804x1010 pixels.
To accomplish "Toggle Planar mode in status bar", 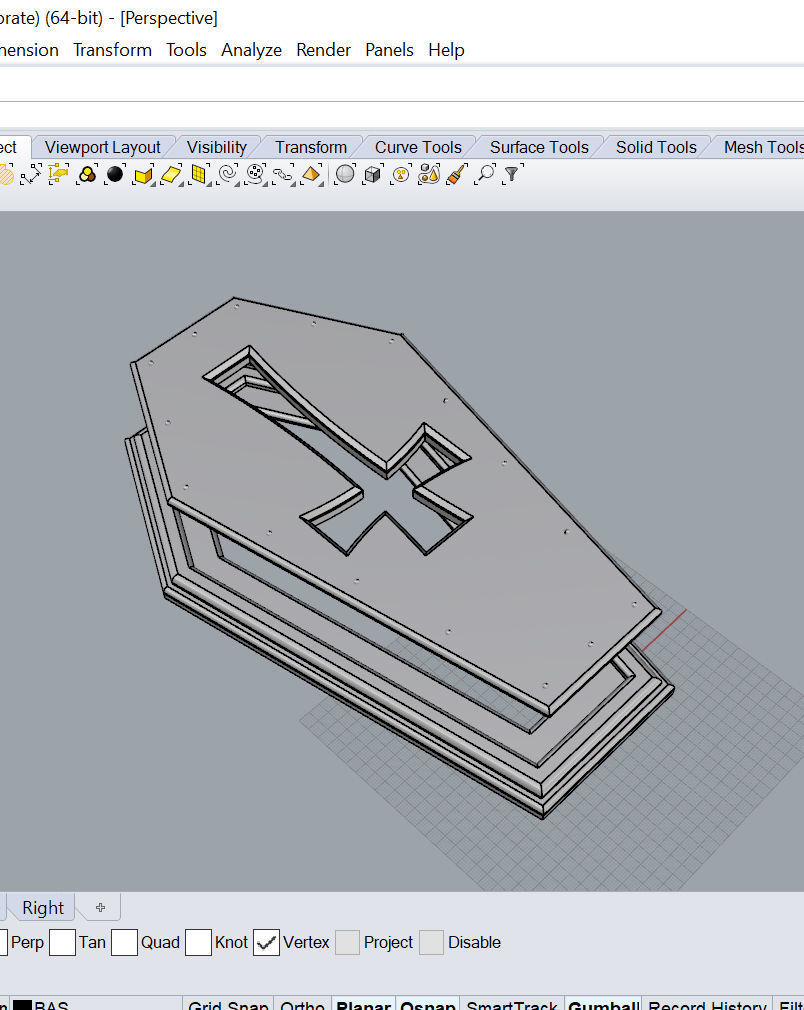I will (x=363, y=1004).
